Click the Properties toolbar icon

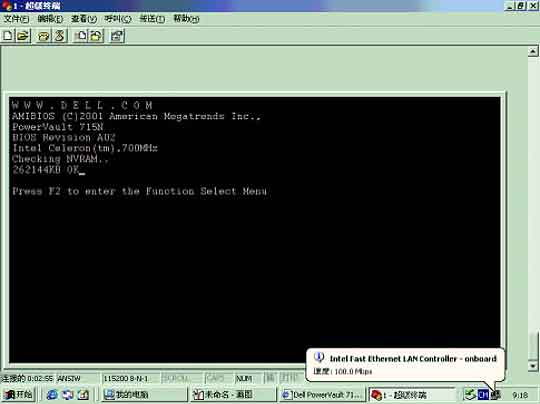[117, 36]
